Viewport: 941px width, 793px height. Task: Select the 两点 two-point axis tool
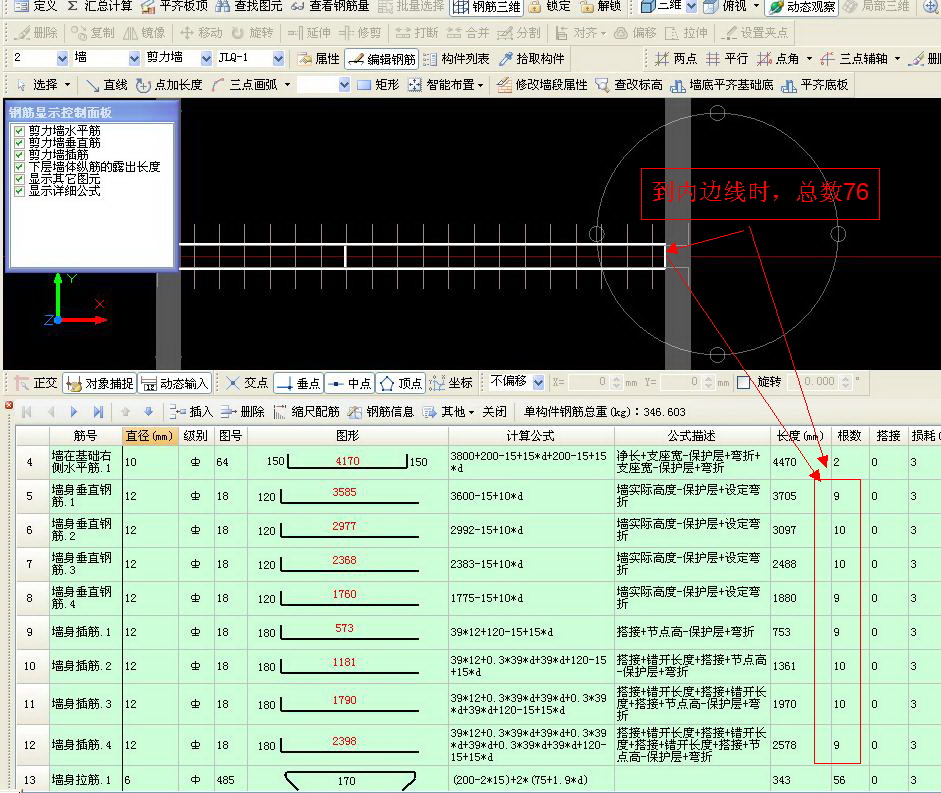[x=676, y=59]
